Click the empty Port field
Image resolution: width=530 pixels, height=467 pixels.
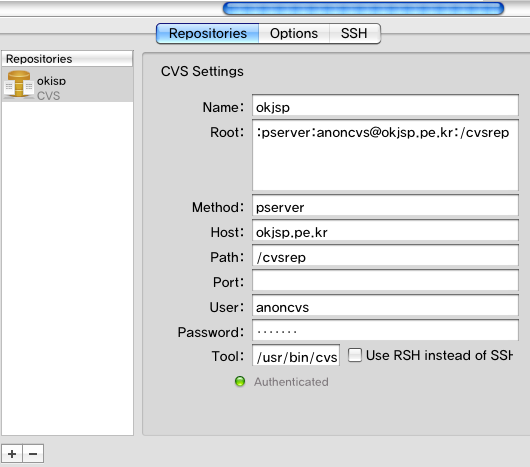pos(385,280)
